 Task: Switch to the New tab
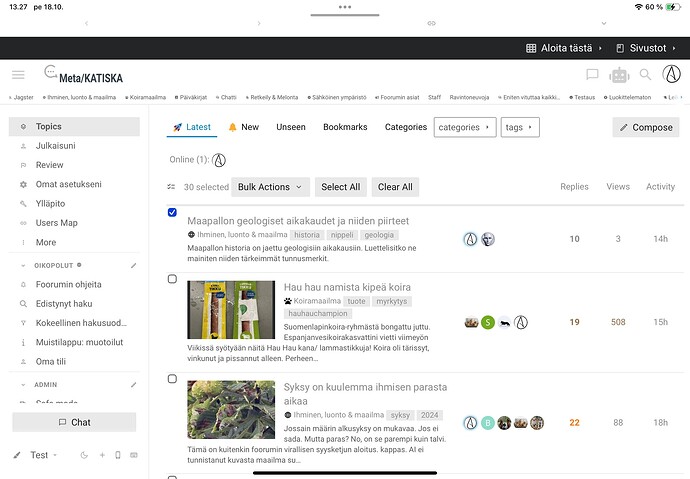pyautogui.click(x=244, y=127)
